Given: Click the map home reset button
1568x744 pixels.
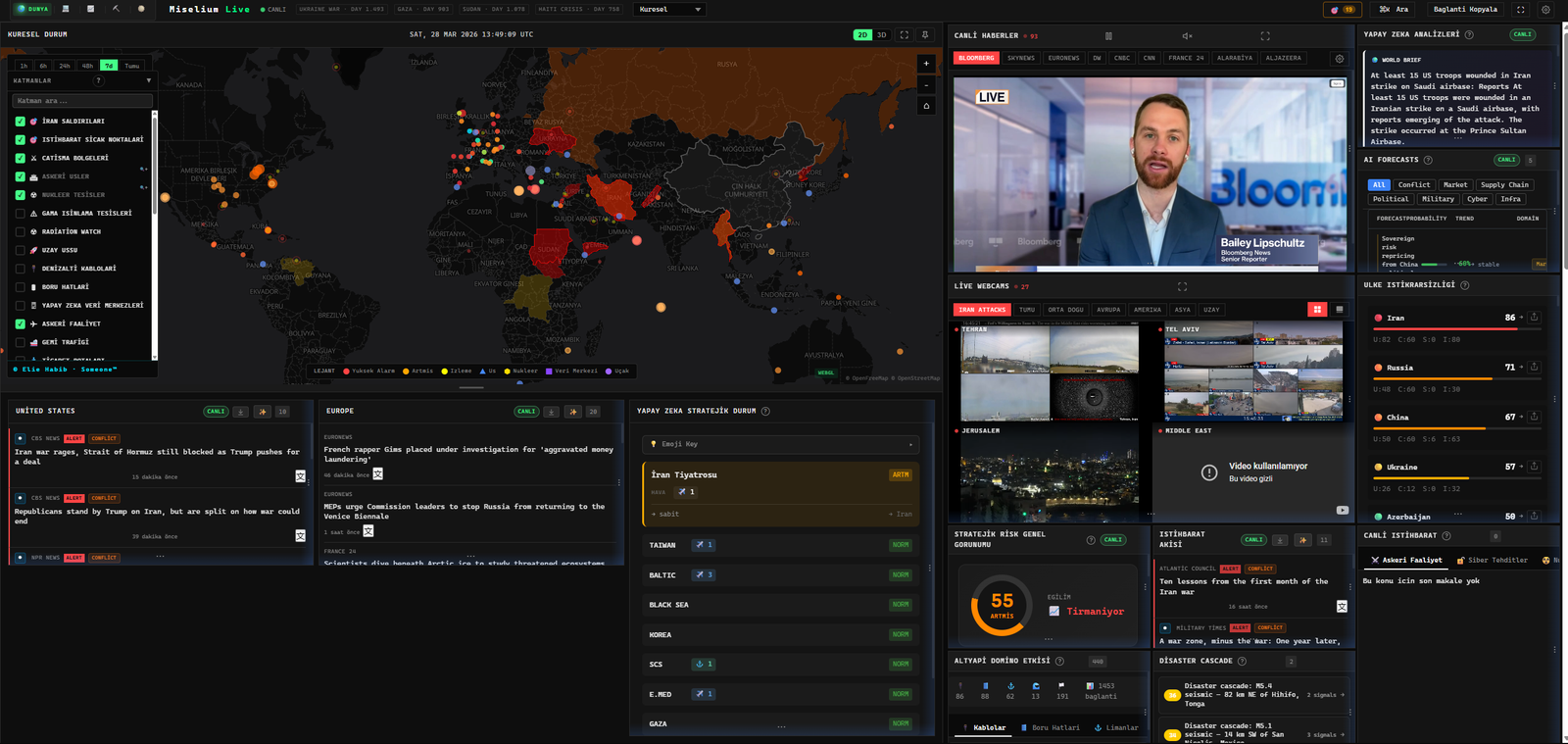Looking at the screenshot, I should (926, 106).
